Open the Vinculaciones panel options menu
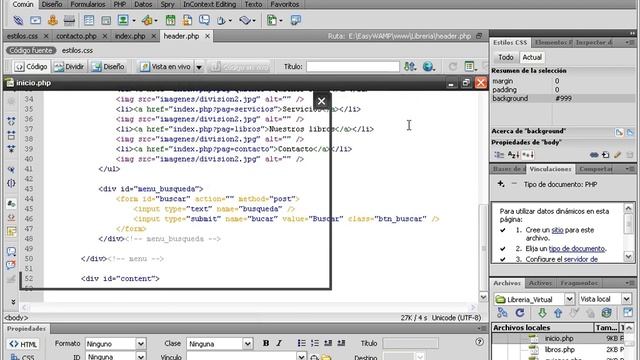 click(630, 169)
